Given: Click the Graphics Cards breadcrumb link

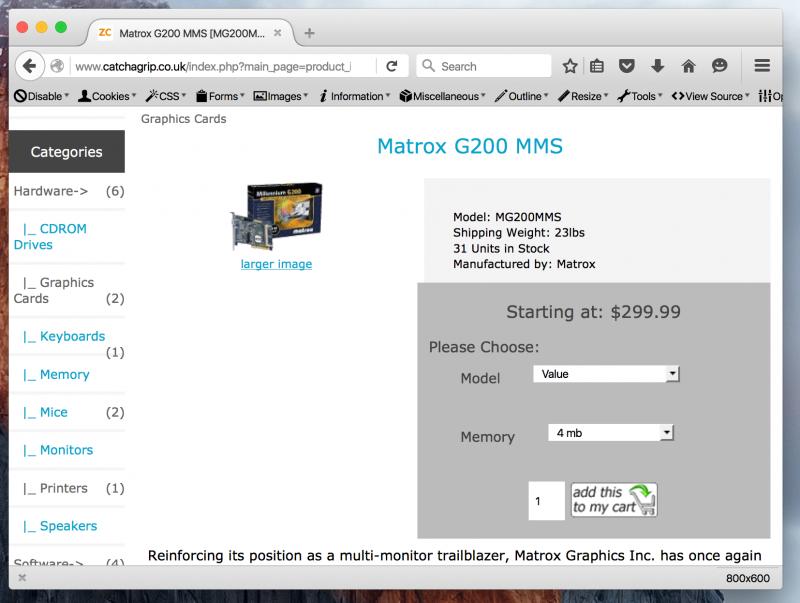Looking at the screenshot, I should coord(184,119).
